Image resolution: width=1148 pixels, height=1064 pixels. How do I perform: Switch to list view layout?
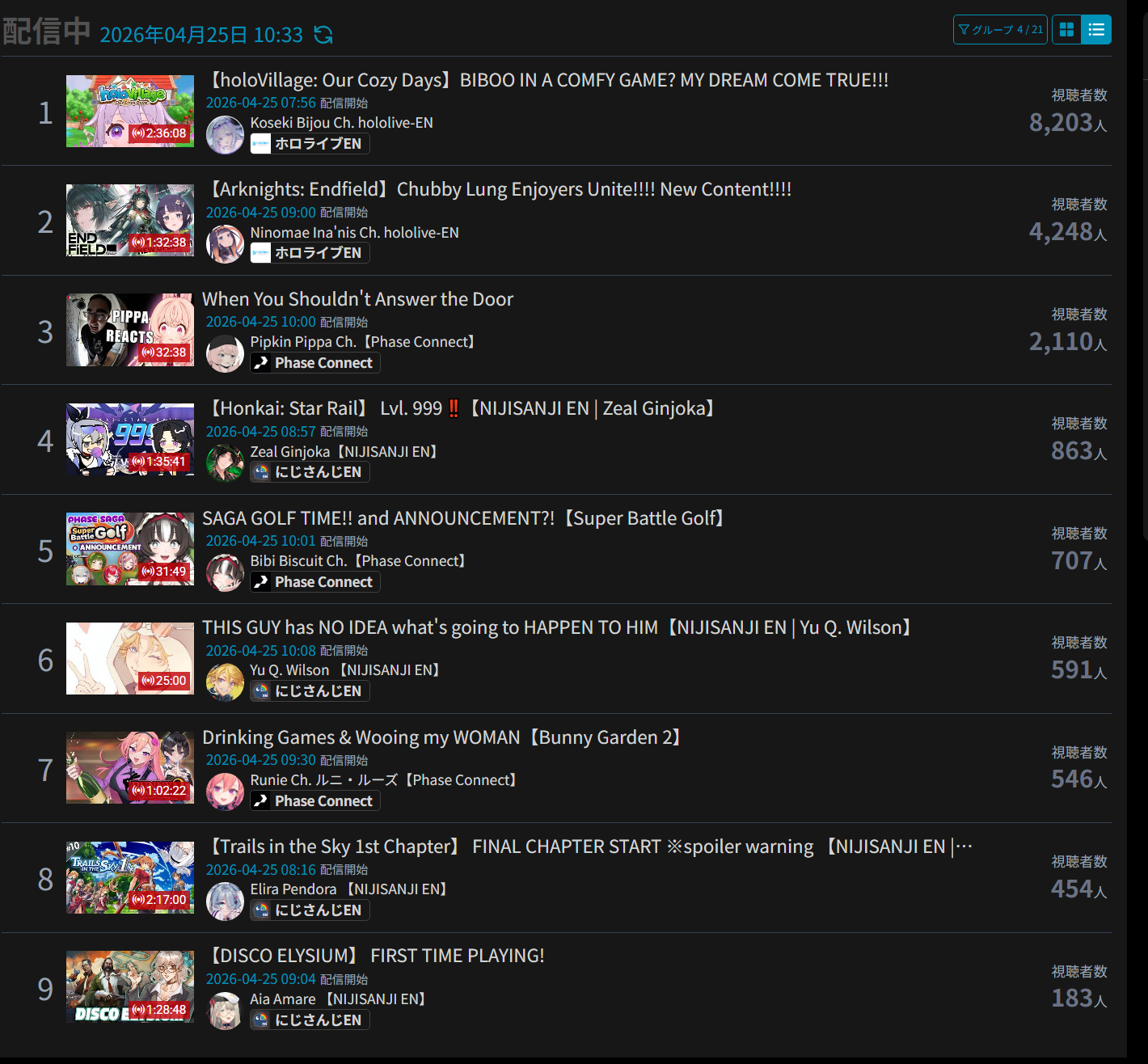[x=1096, y=30]
